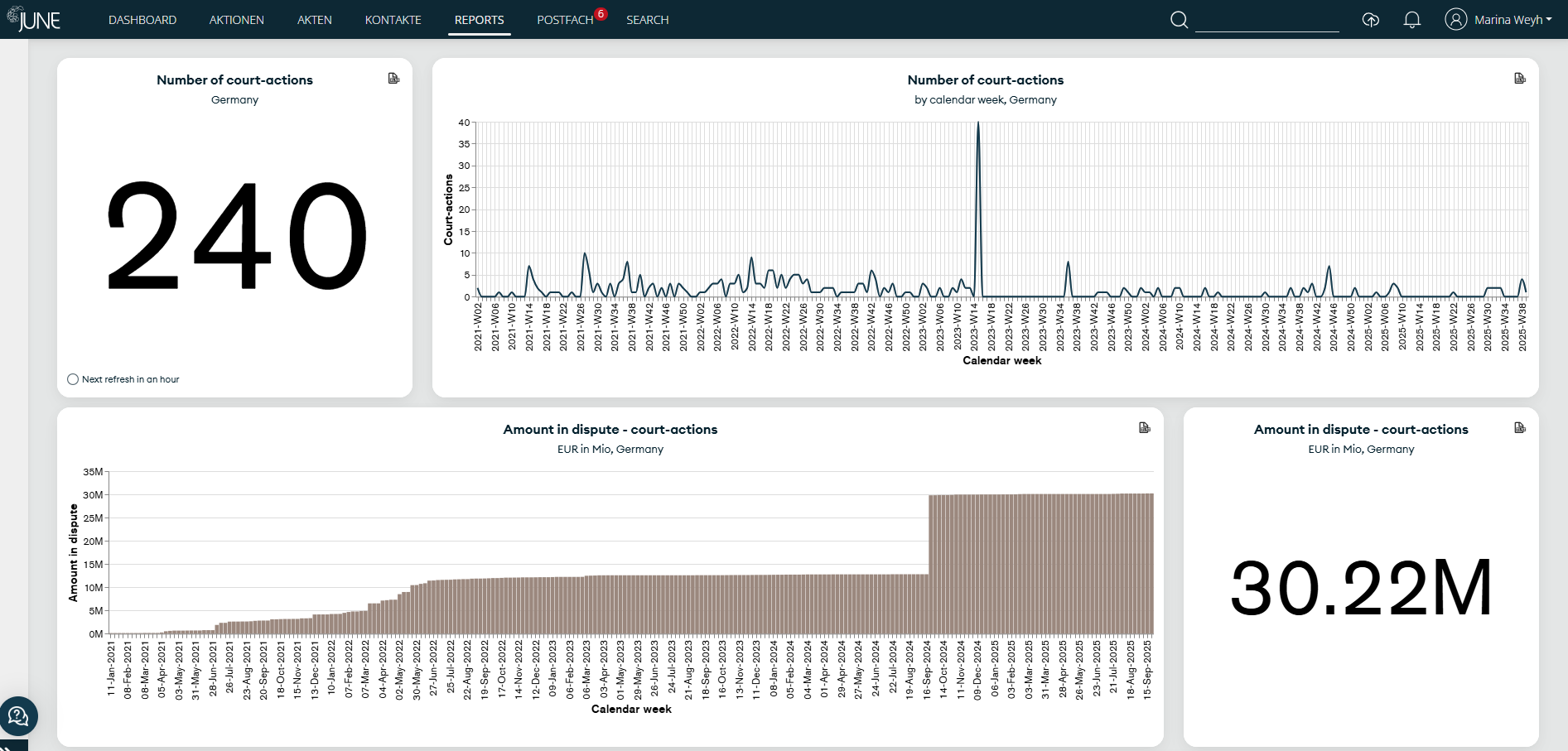Export the court-actions by calendar week chart
The width and height of the screenshot is (1568, 751).
[1519, 78]
